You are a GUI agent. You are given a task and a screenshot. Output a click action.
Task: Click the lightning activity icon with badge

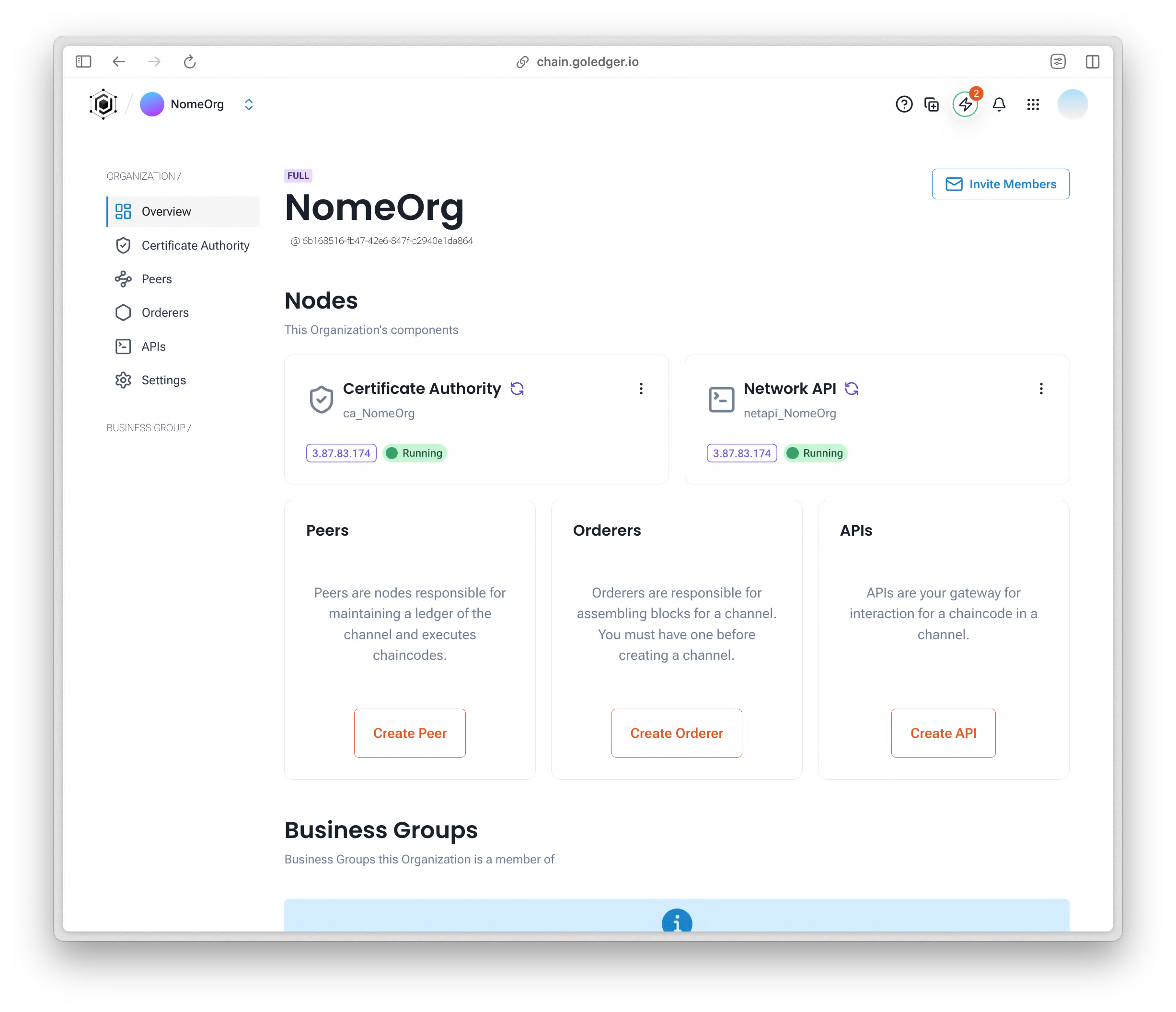click(x=965, y=104)
